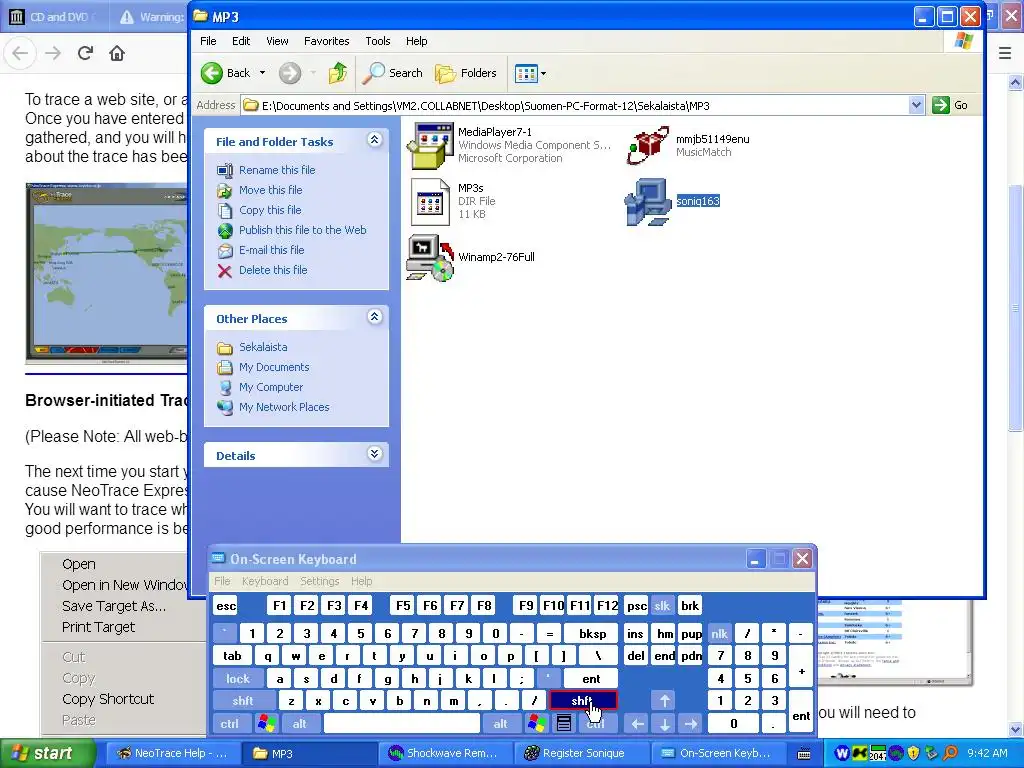Click E-mail this file link
The height and width of the screenshot is (768, 1024).
point(272,250)
